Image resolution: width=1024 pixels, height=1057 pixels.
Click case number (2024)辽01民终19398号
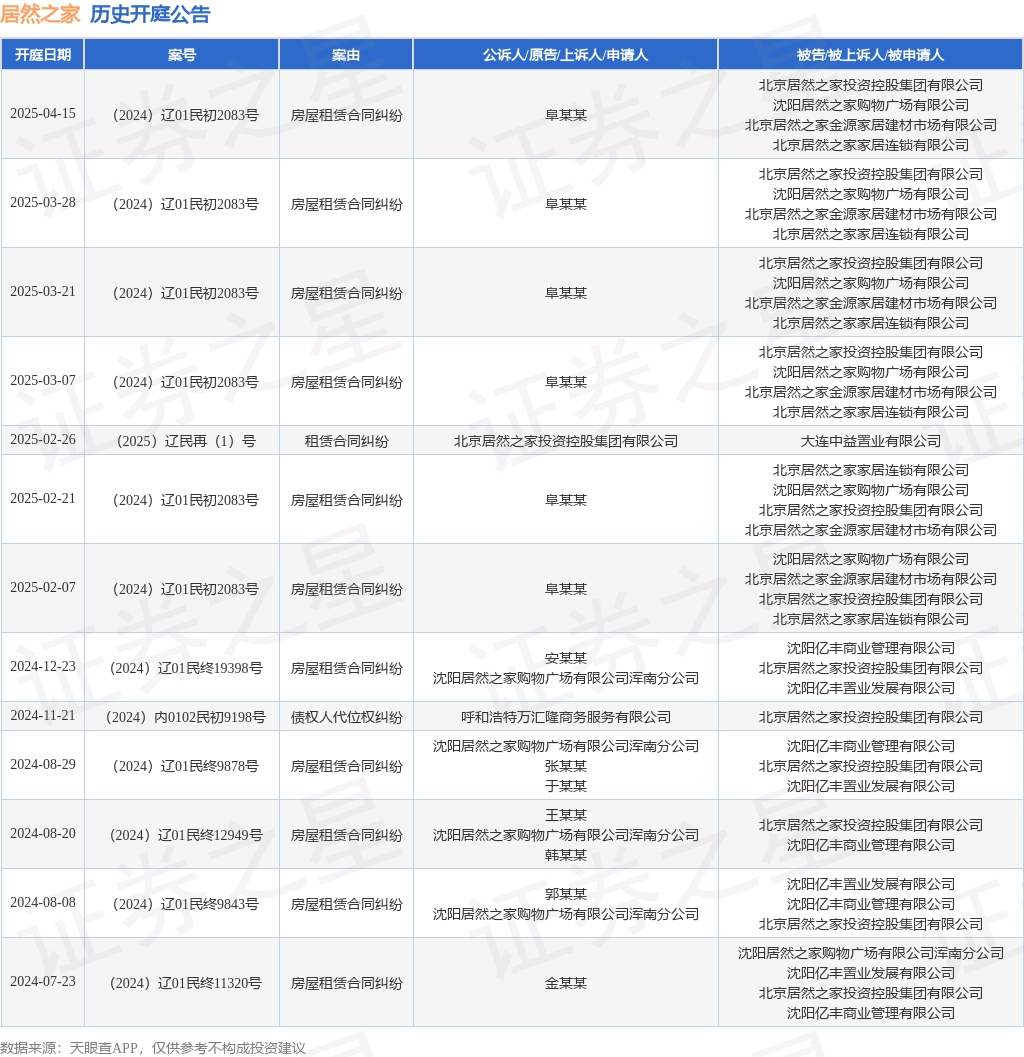[x=185, y=668]
